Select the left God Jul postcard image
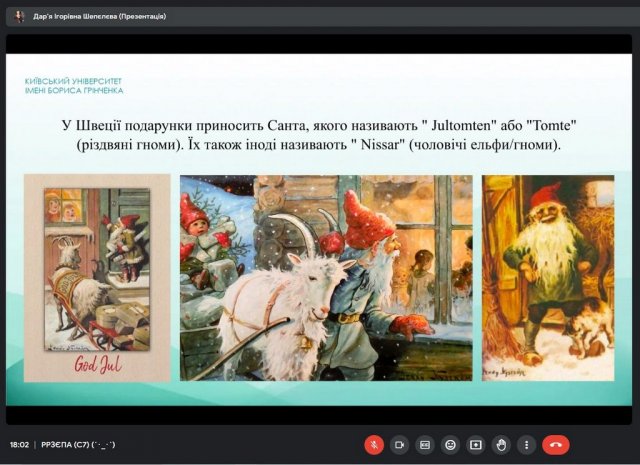Viewport: 640px width, 465px height. click(x=97, y=277)
